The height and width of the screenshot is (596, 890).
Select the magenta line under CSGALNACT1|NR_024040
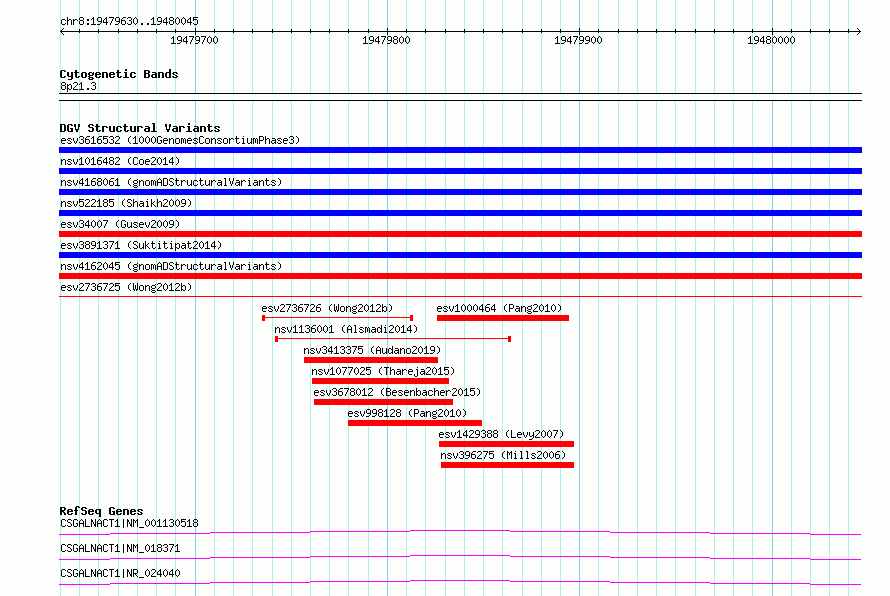tap(460, 582)
